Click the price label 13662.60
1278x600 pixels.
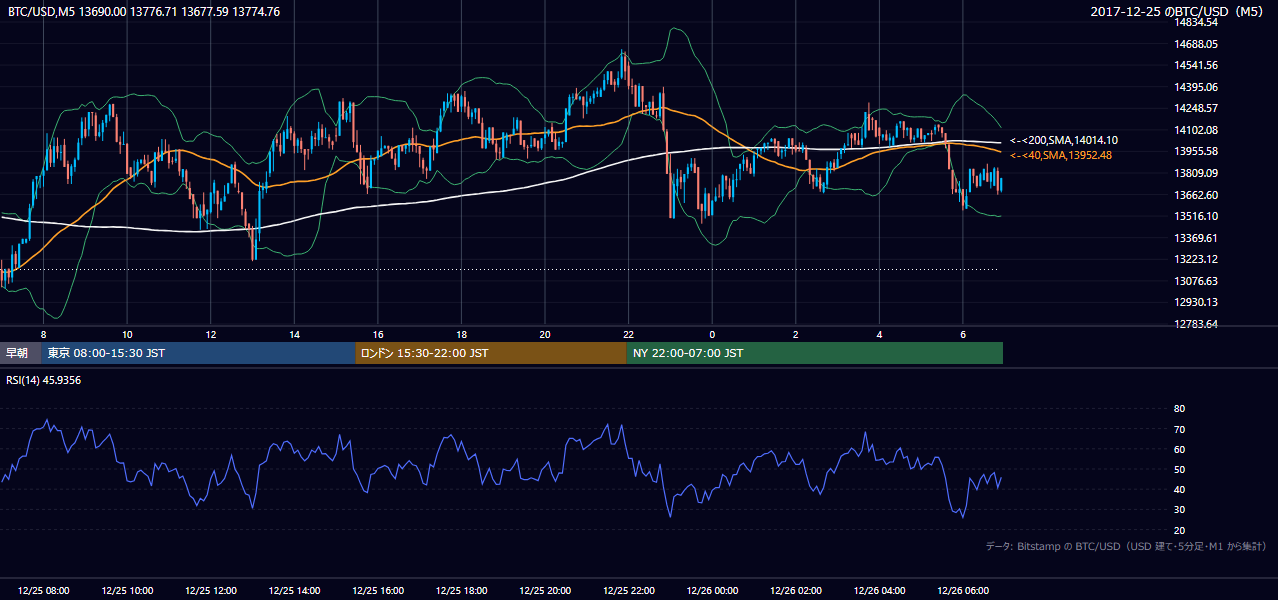click(1196, 195)
